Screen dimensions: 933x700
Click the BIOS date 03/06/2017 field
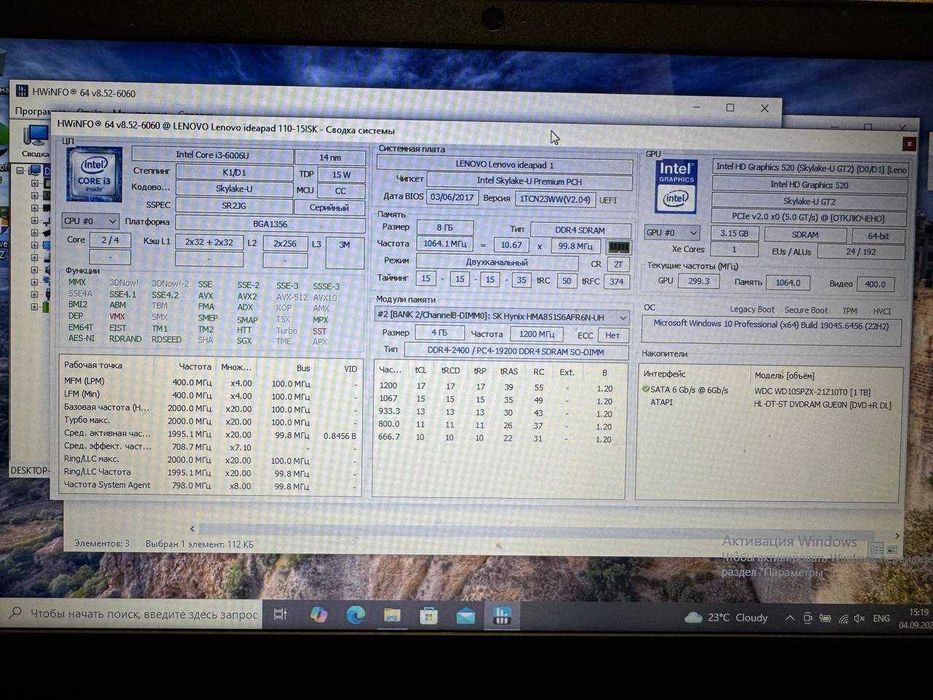point(452,197)
